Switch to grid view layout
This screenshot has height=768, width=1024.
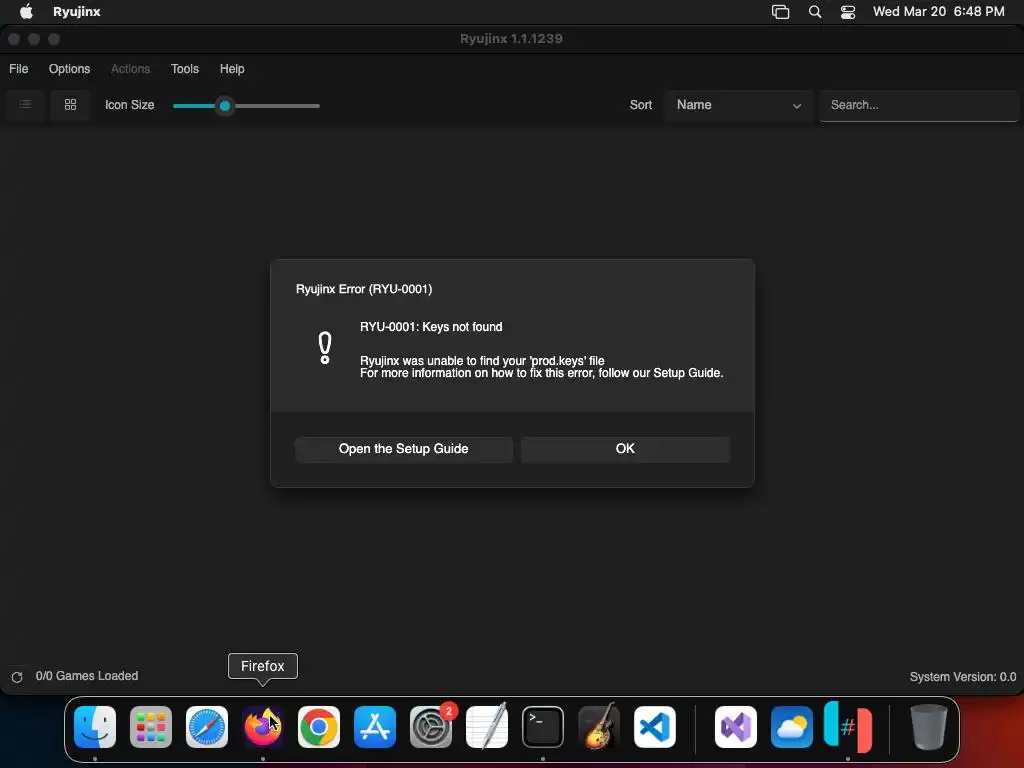[x=71, y=104]
